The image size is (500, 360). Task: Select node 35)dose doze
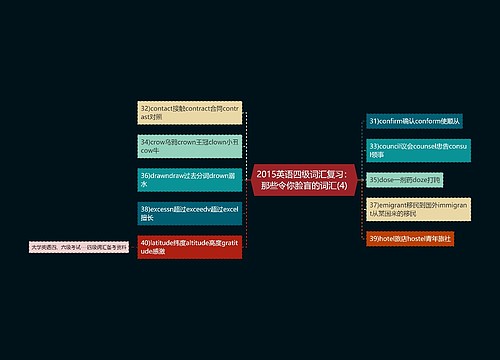click(405, 180)
